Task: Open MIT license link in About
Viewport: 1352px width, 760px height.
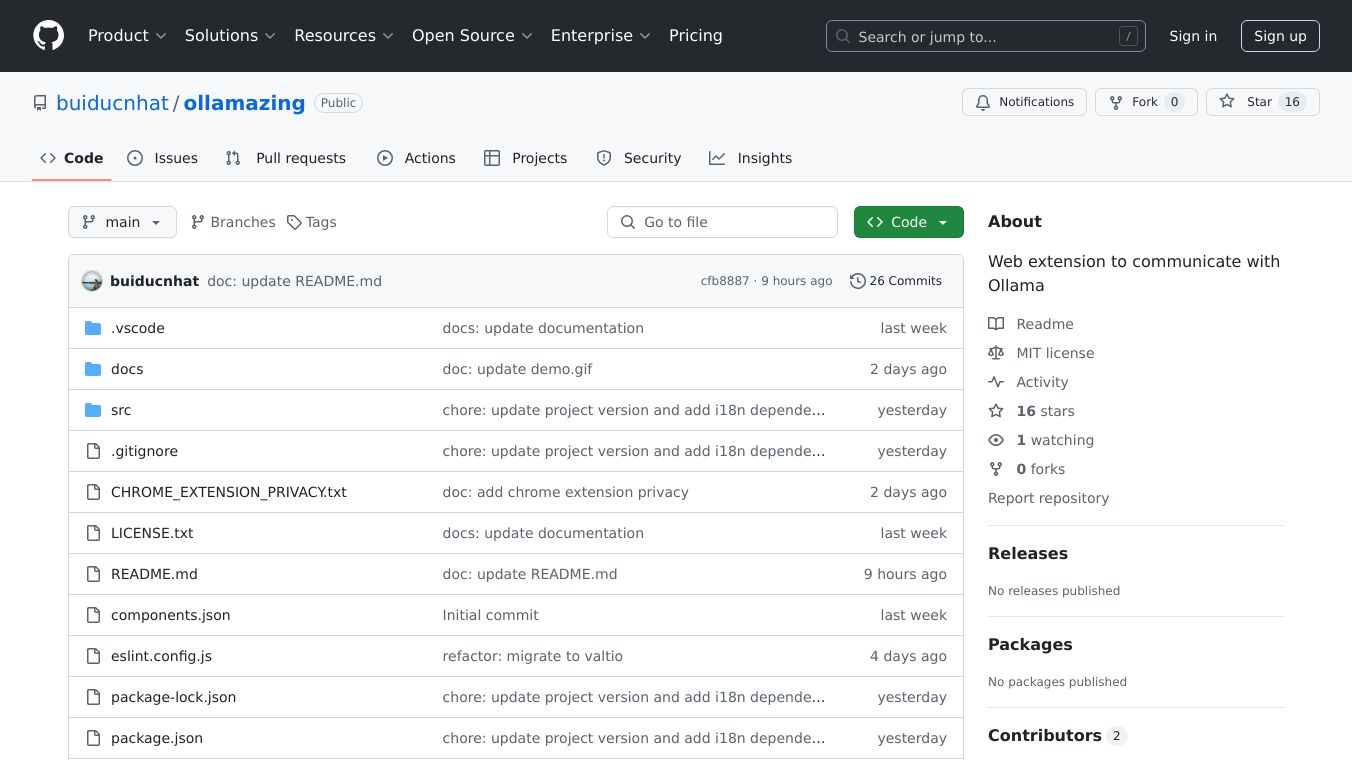Action: (1055, 353)
